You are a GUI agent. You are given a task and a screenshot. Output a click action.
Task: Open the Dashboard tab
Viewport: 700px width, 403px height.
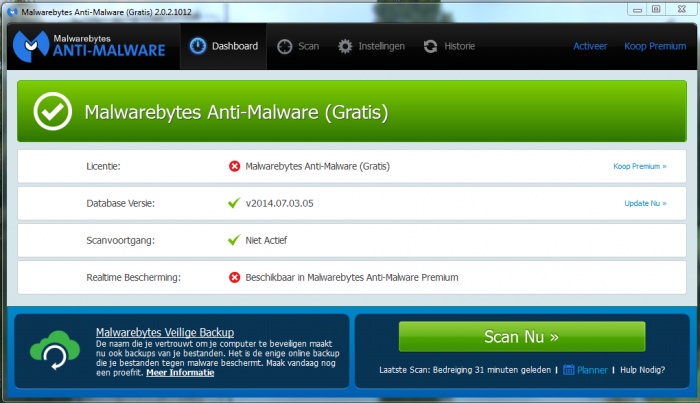point(223,46)
